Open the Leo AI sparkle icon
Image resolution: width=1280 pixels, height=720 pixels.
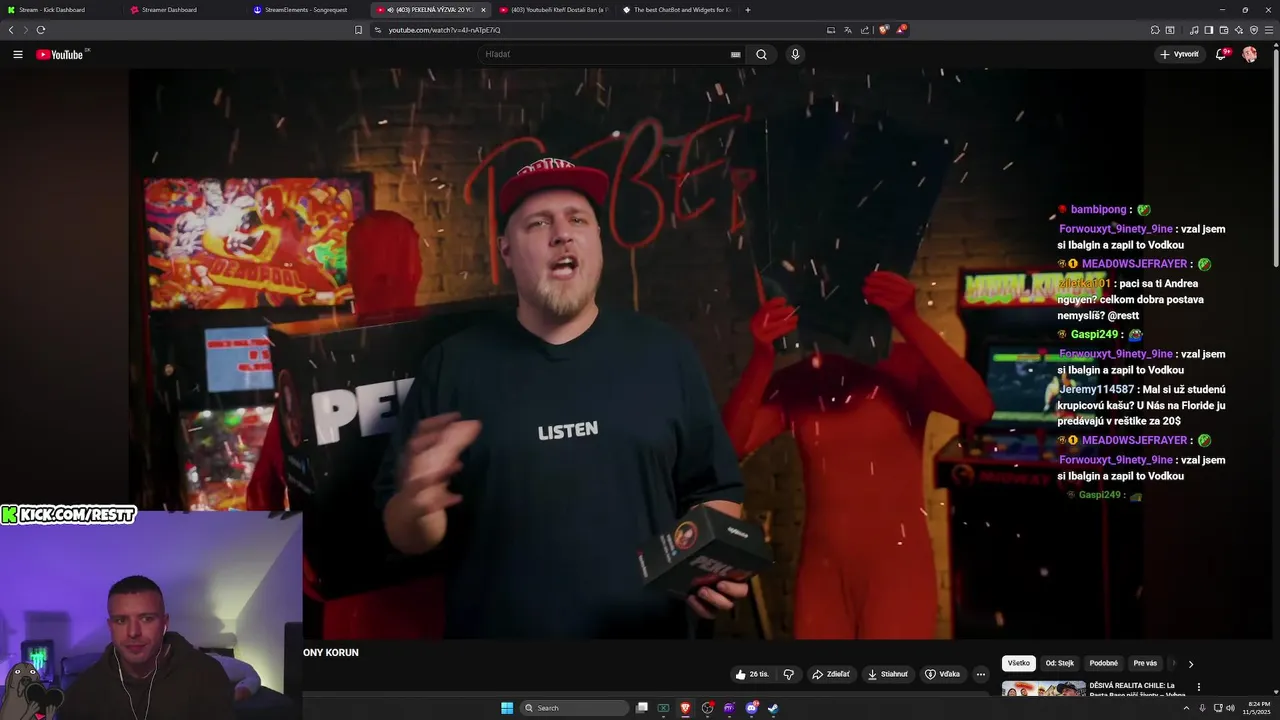(1239, 30)
